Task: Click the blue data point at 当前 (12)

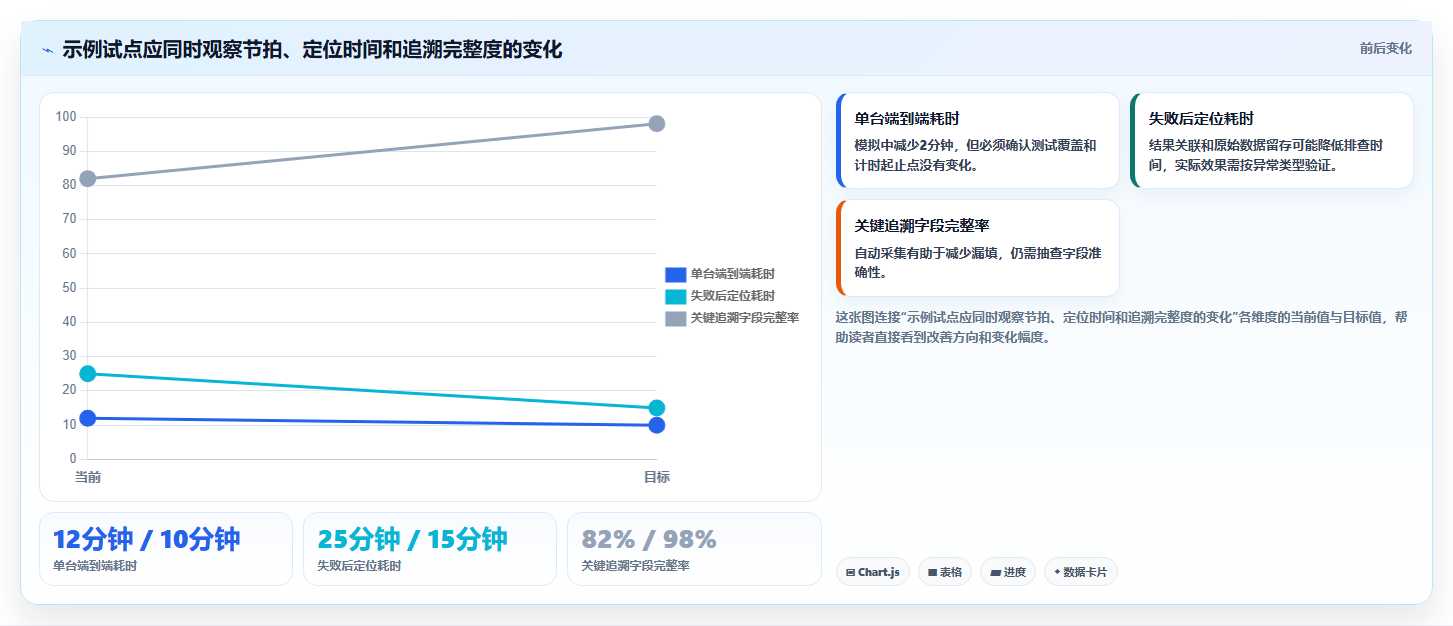Action: (88, 418)
